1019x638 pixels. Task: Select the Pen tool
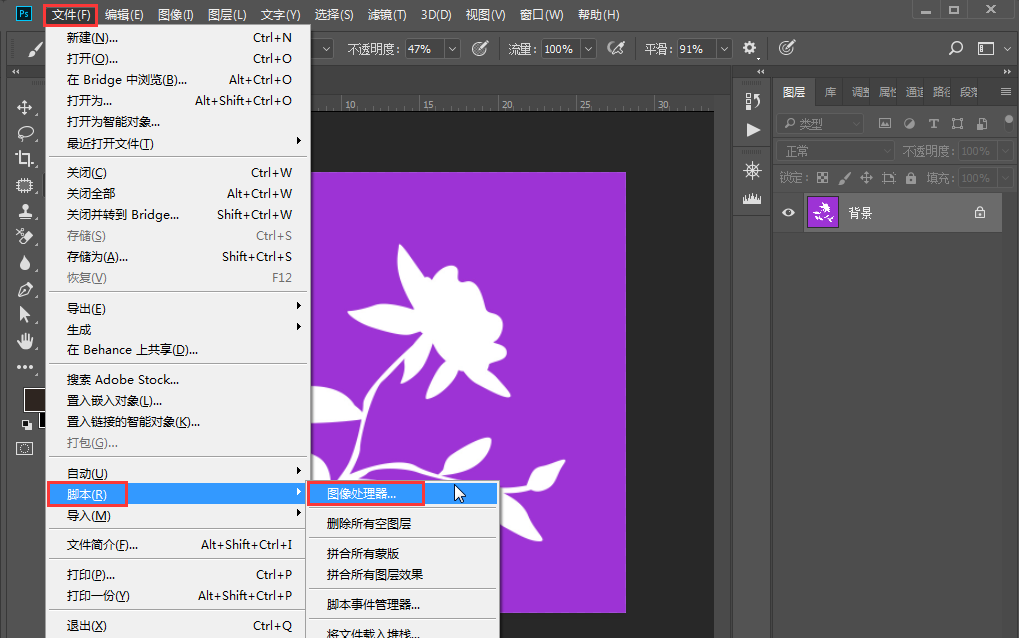[25, 289]
